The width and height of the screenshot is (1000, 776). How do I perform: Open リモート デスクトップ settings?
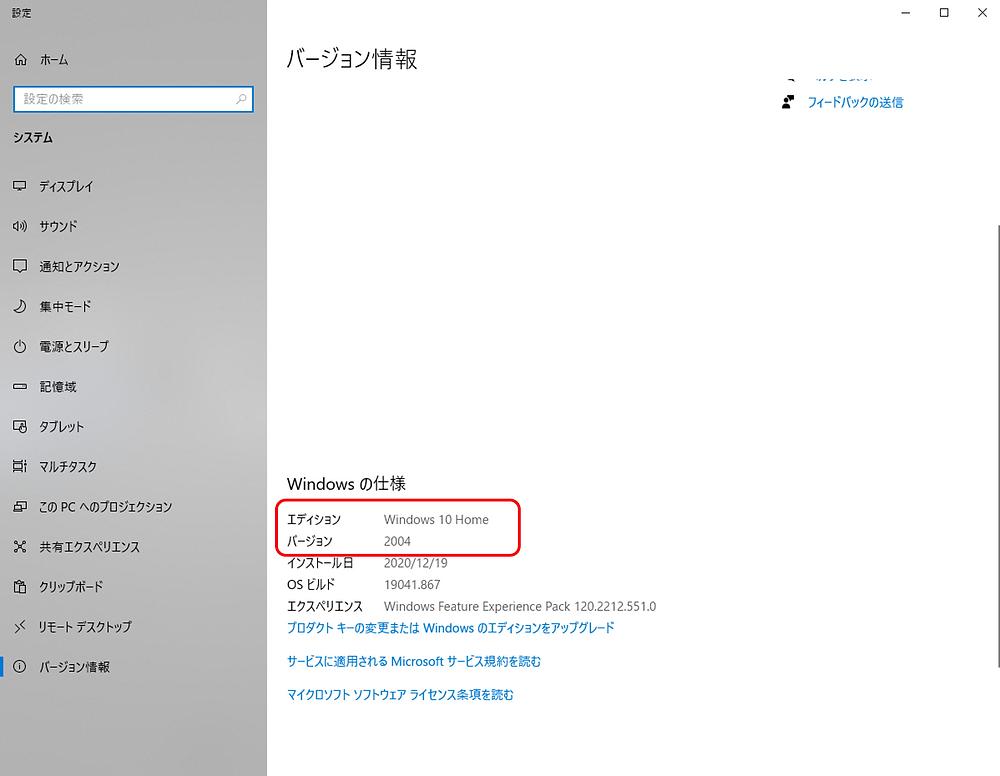click(x=133, y=627)
